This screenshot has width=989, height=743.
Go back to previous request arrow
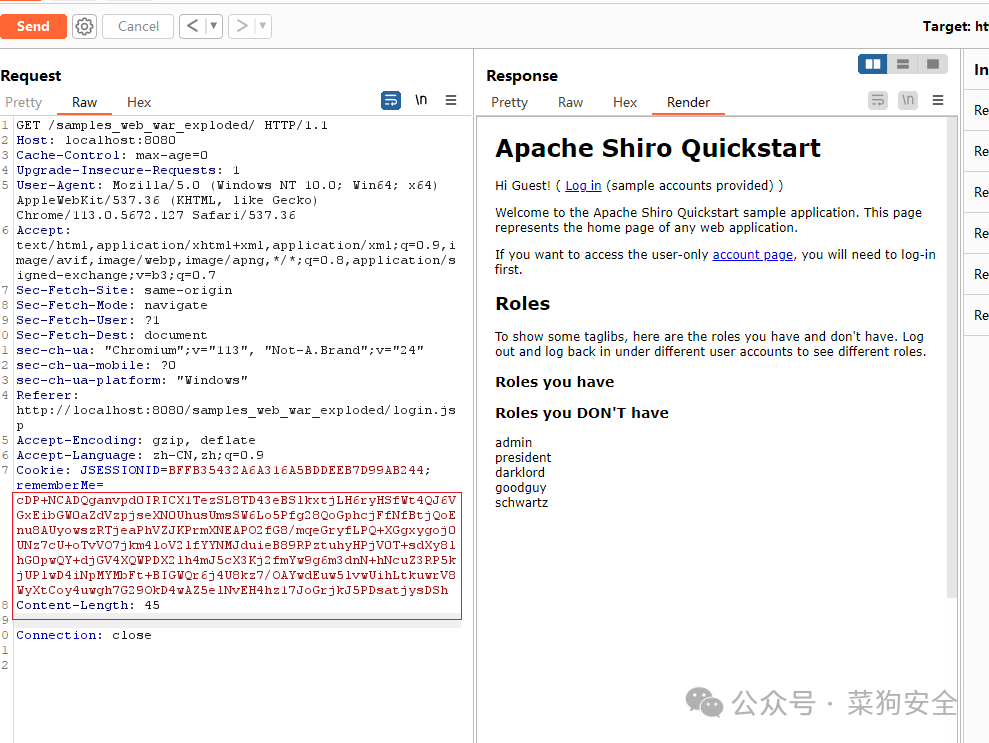pyautogui.click(x=193, y=26)
